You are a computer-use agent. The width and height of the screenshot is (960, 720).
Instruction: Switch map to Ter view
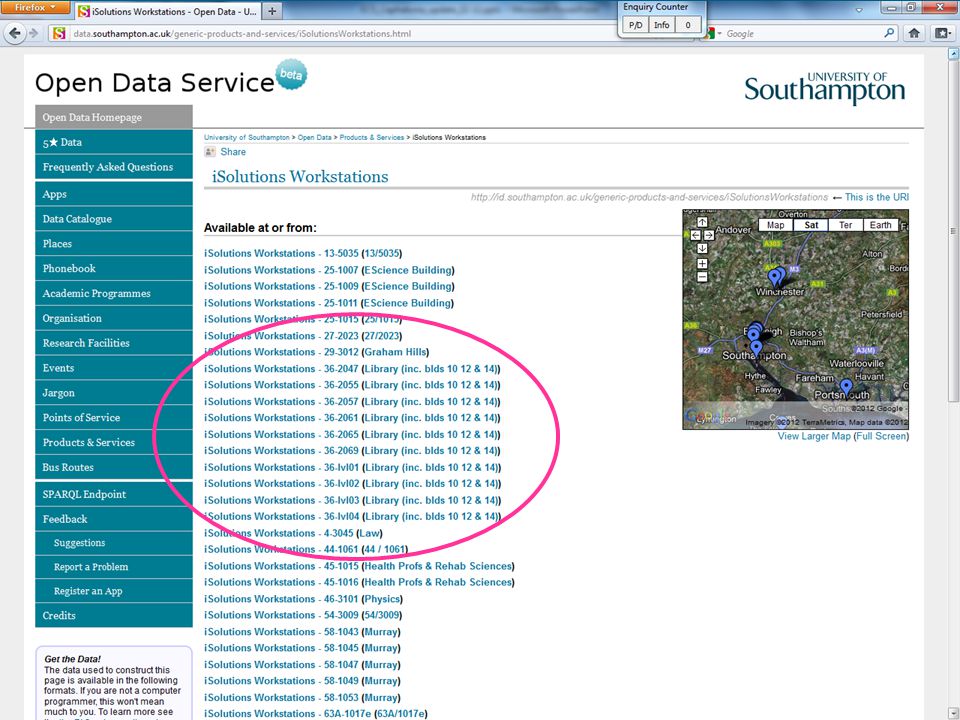coord(846,225)
